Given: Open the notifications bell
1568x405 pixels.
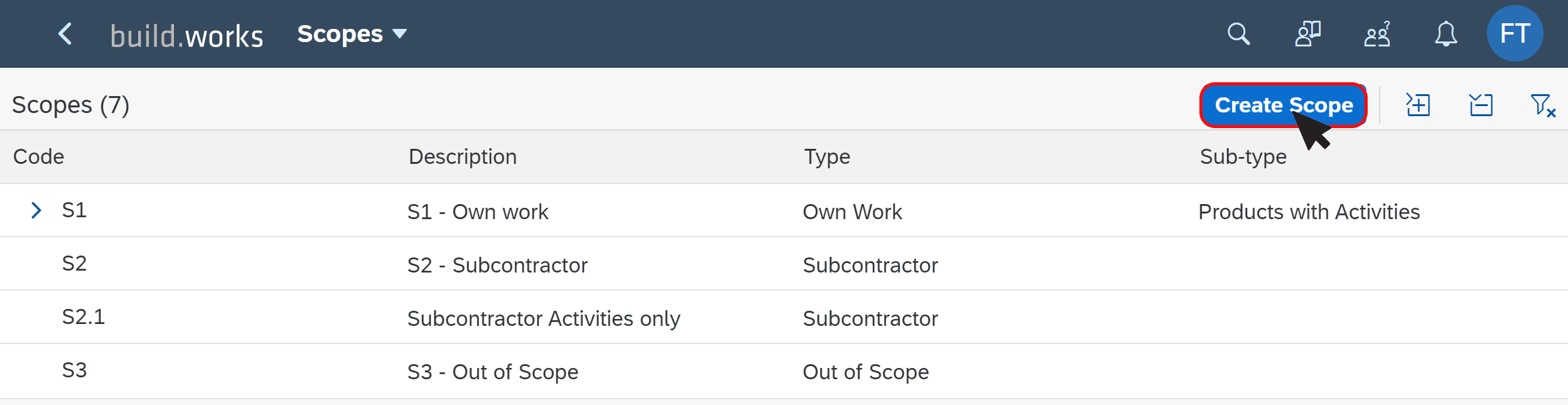Looking at the screenshot, I should point(1446,34).
